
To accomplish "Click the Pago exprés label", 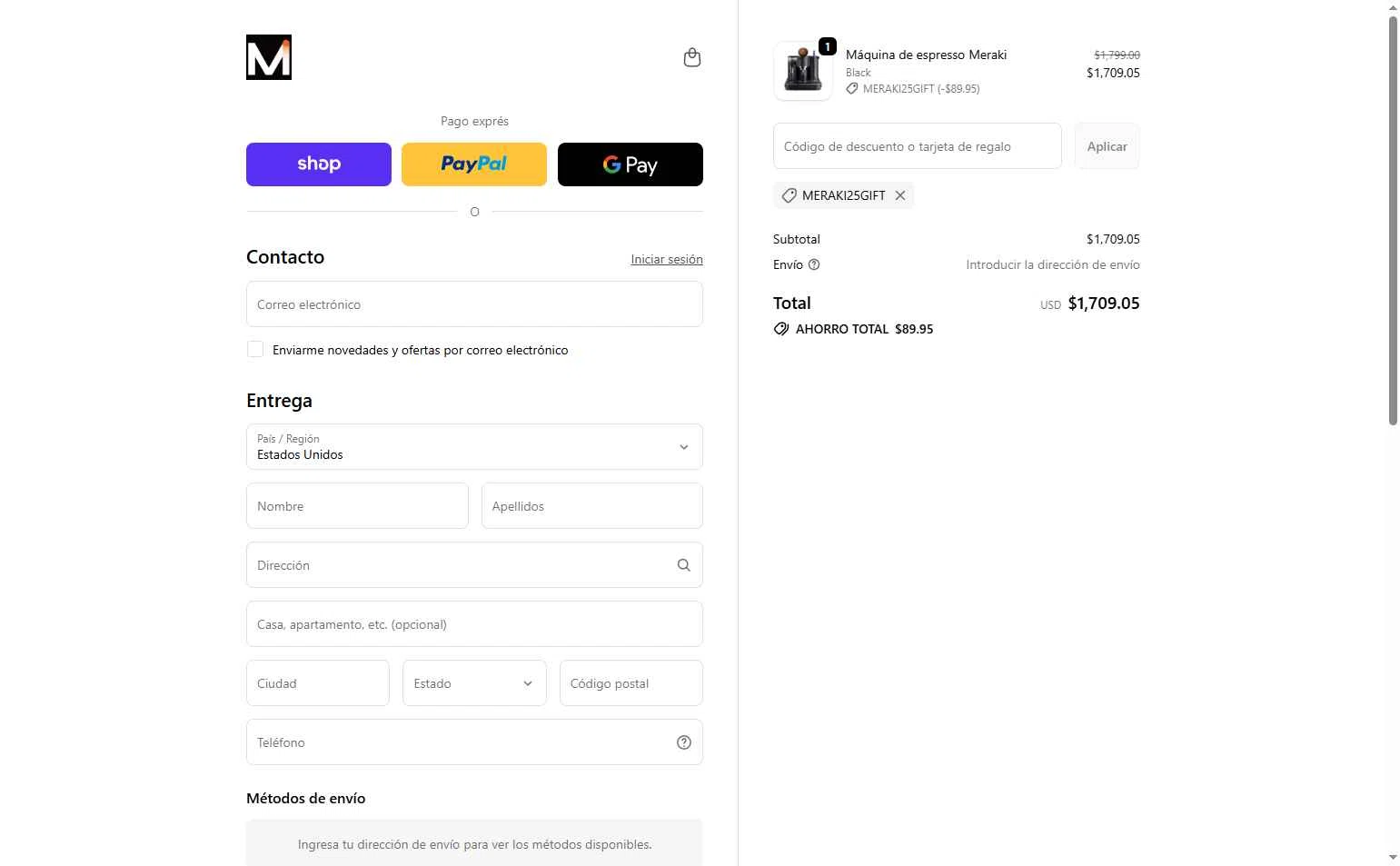I will coord(474,121).
